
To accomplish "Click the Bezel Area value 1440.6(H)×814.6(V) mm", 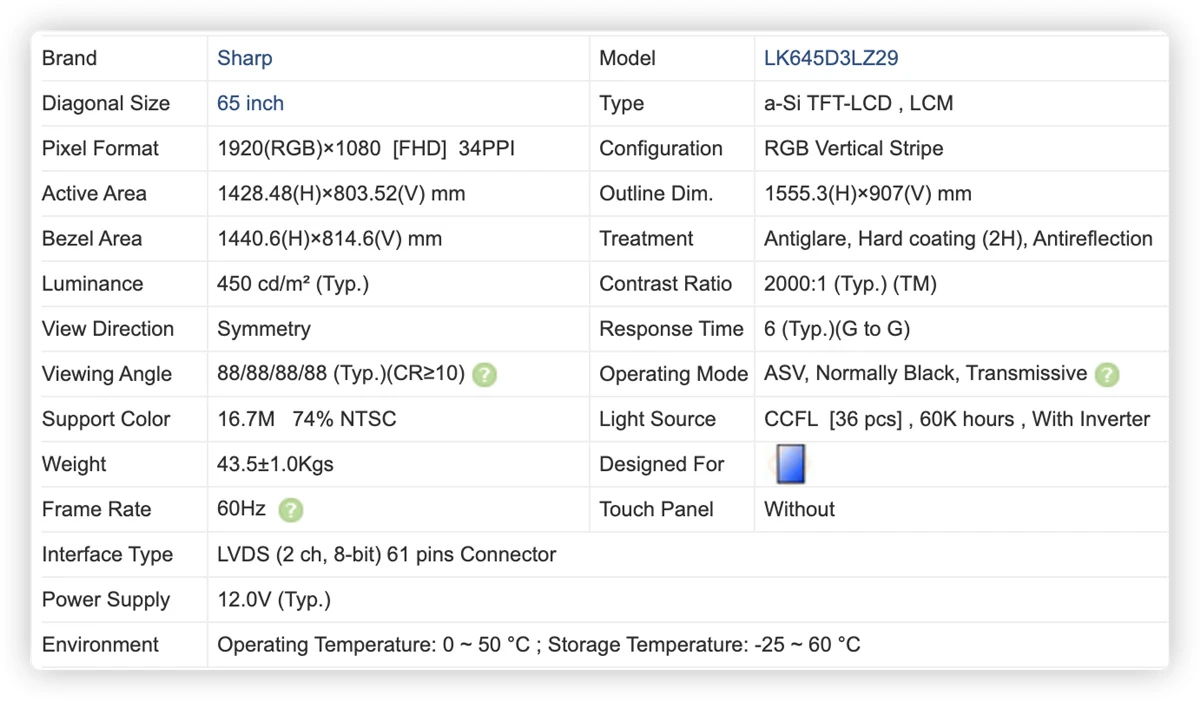I will (329, 238).
